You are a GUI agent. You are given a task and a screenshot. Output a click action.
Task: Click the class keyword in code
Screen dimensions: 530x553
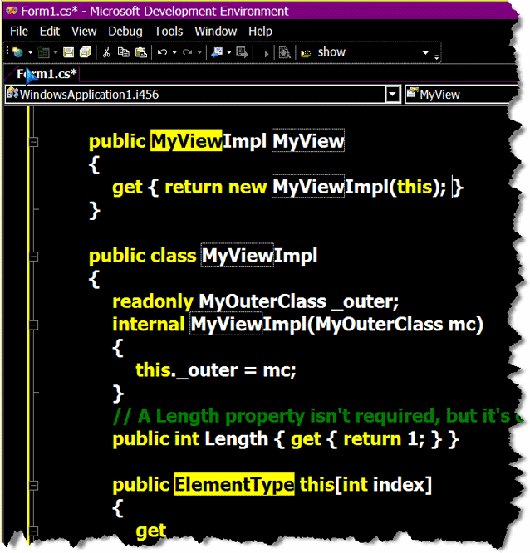tap(173, 256)
